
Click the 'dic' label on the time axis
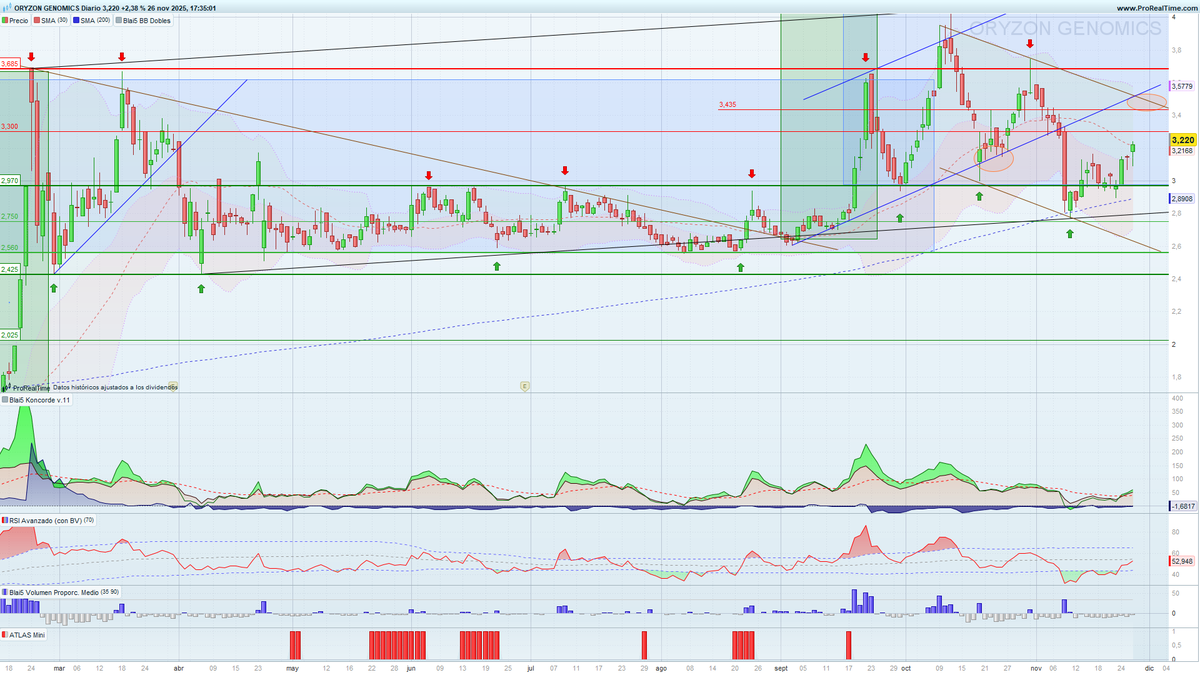[1150, 666]
